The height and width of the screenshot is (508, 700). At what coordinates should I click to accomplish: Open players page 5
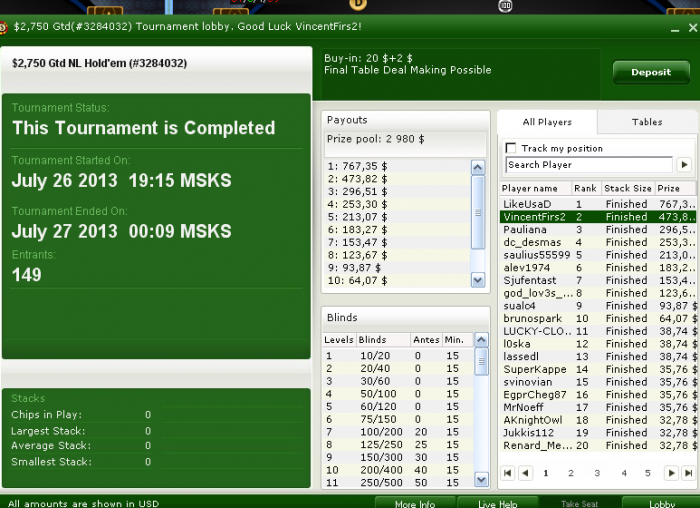click(x=647, y=473)
